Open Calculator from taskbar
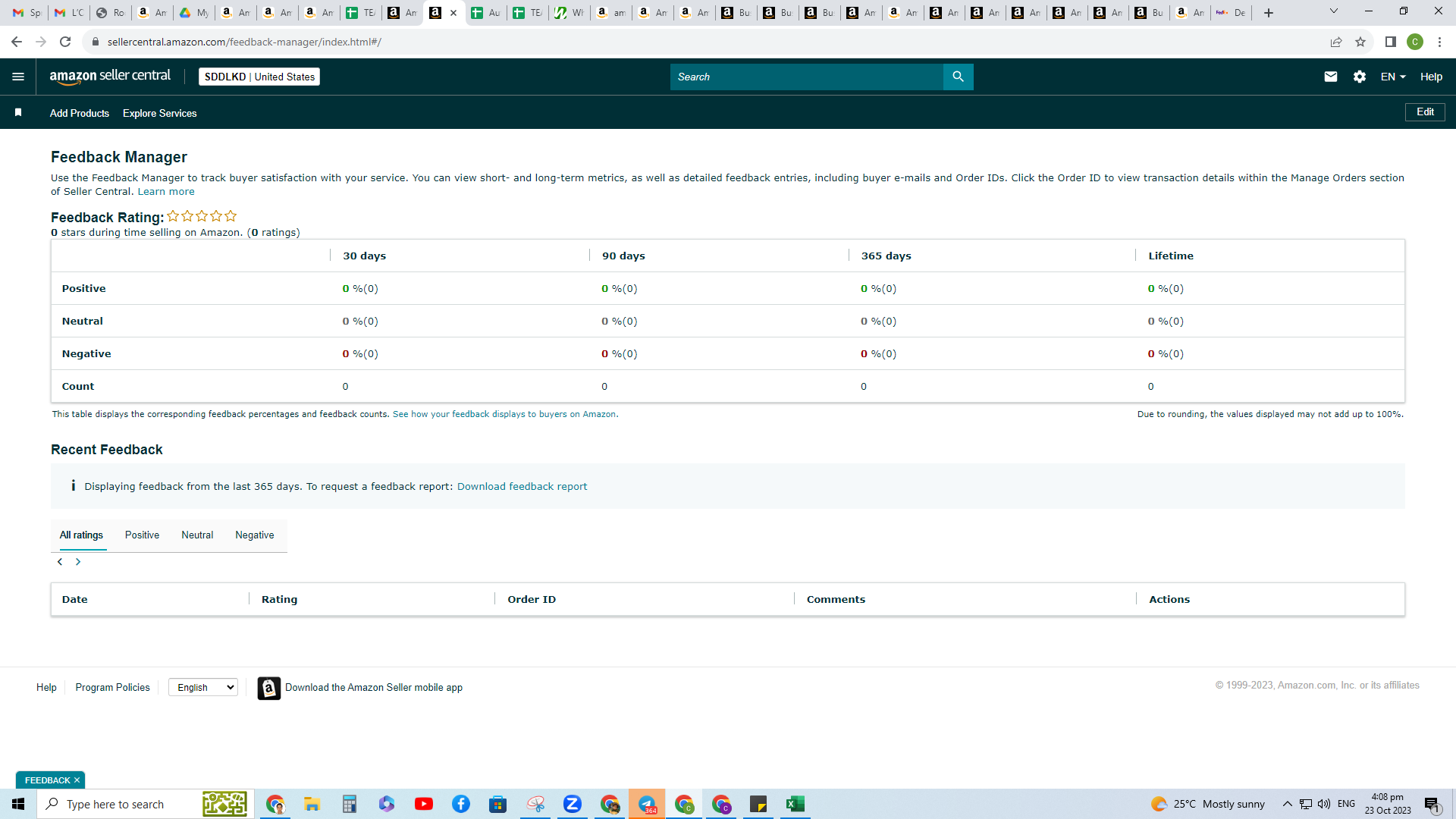The height and width of the screenshot is (819, 1456). click(x=349, y=804)
